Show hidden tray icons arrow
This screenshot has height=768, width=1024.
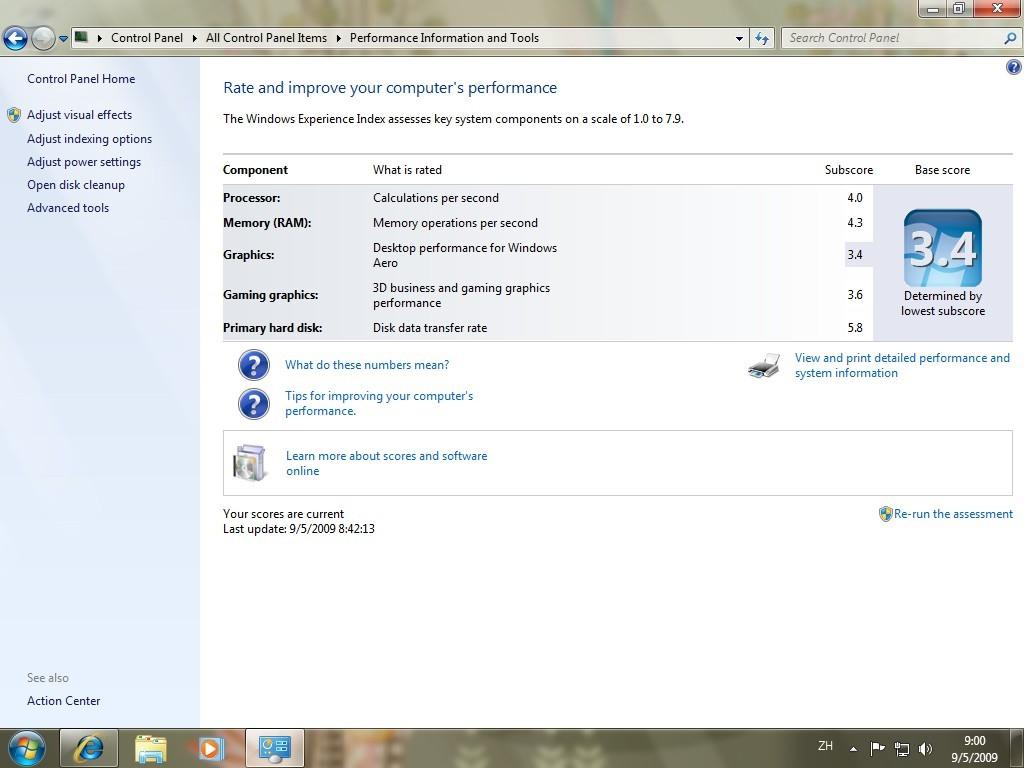[x=854, y=748]
